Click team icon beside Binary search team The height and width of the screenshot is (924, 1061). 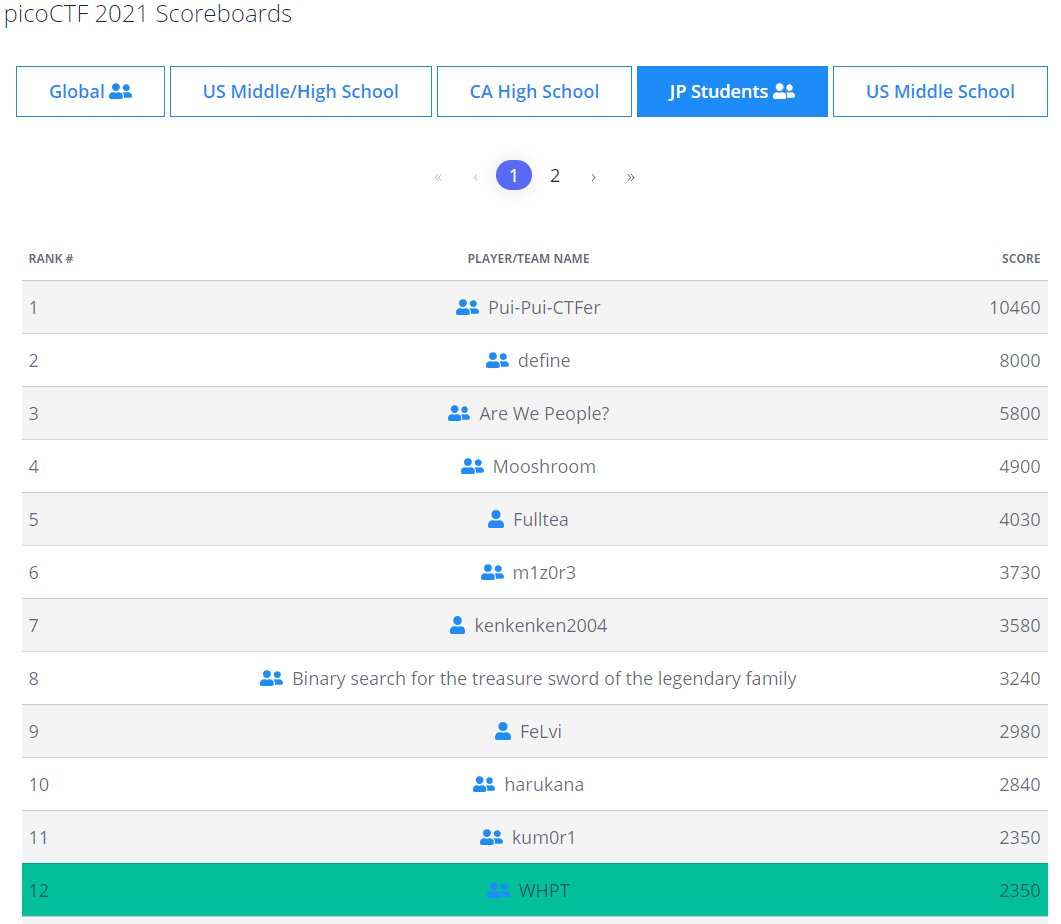tap(271, 678)
